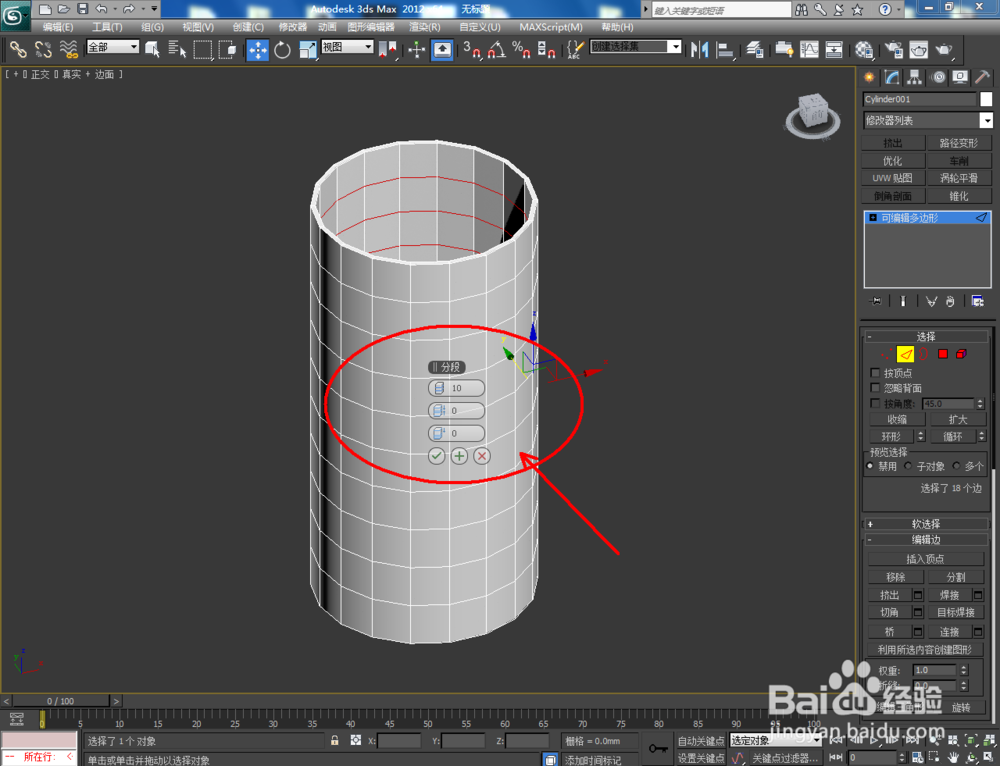This screenshot has width=1000, height=766.
Task: Confirm segments caddy with OK checkmark
Action: click(x=436, y=456)
